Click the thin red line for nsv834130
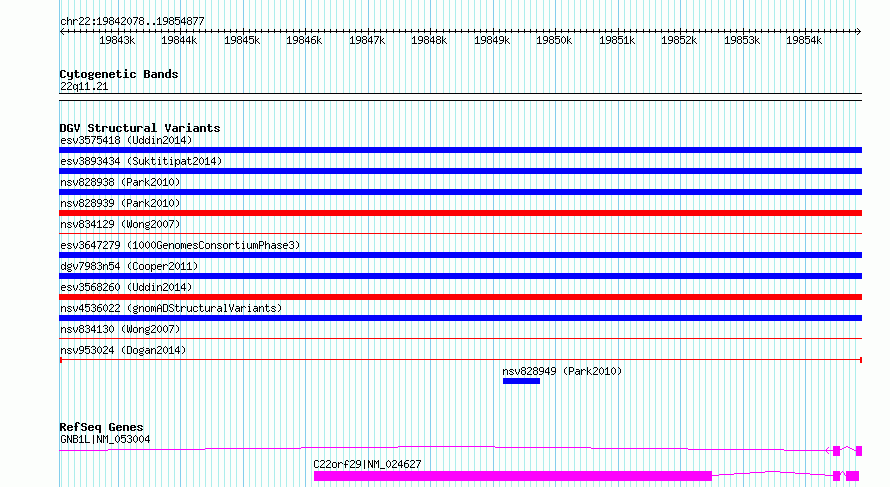The width and height of the screenshot is (890, 487). [x=460, y=338]
